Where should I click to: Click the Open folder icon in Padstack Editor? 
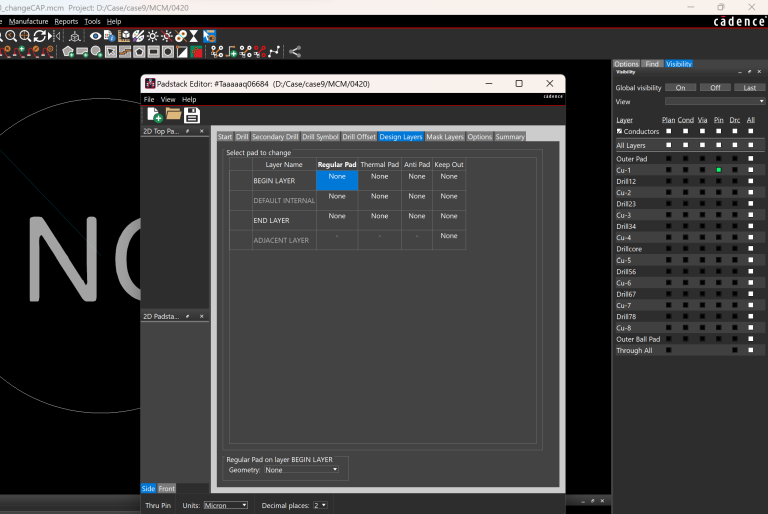click(173, 115)
